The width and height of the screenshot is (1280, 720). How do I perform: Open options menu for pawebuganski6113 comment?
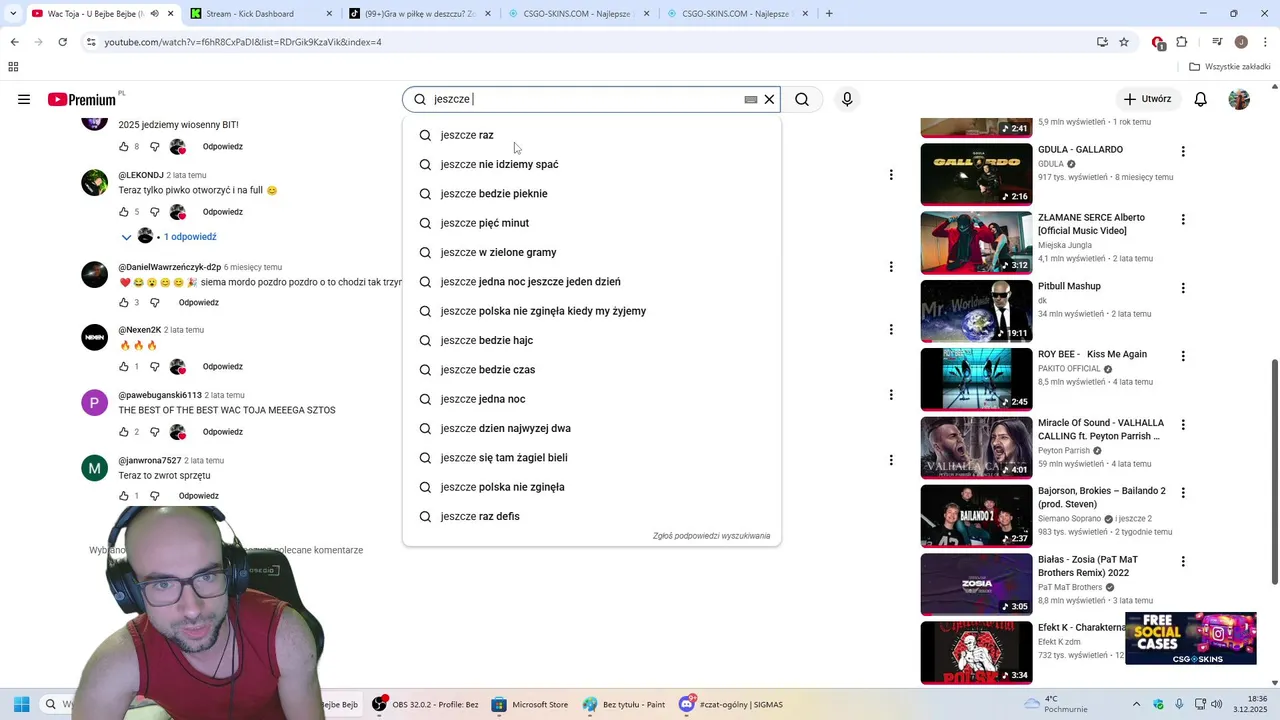[x=891, y=395]
